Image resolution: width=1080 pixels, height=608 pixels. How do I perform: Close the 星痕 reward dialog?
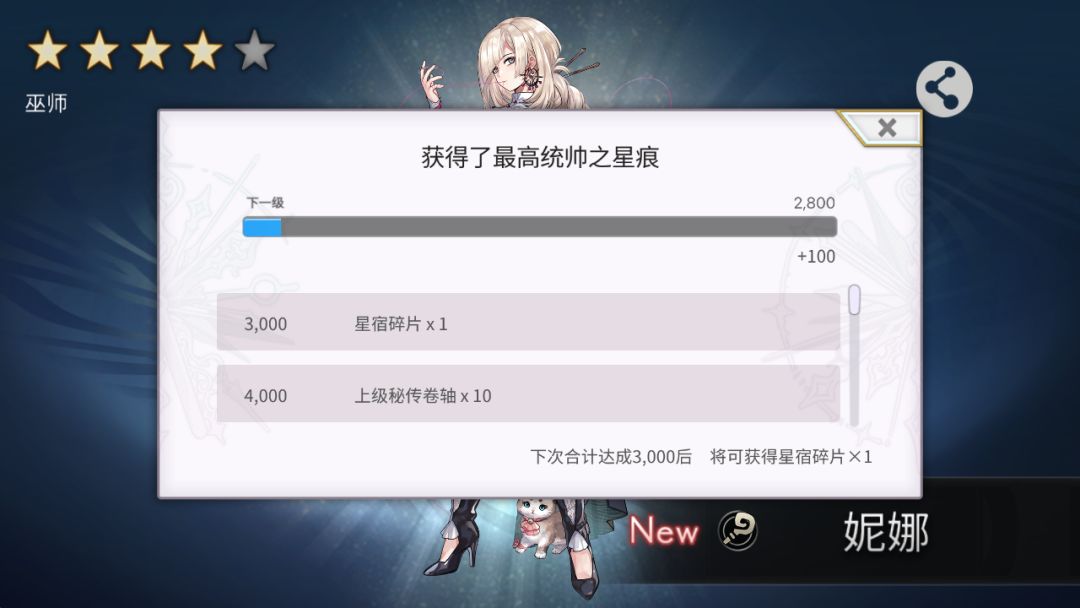[887, 127]
